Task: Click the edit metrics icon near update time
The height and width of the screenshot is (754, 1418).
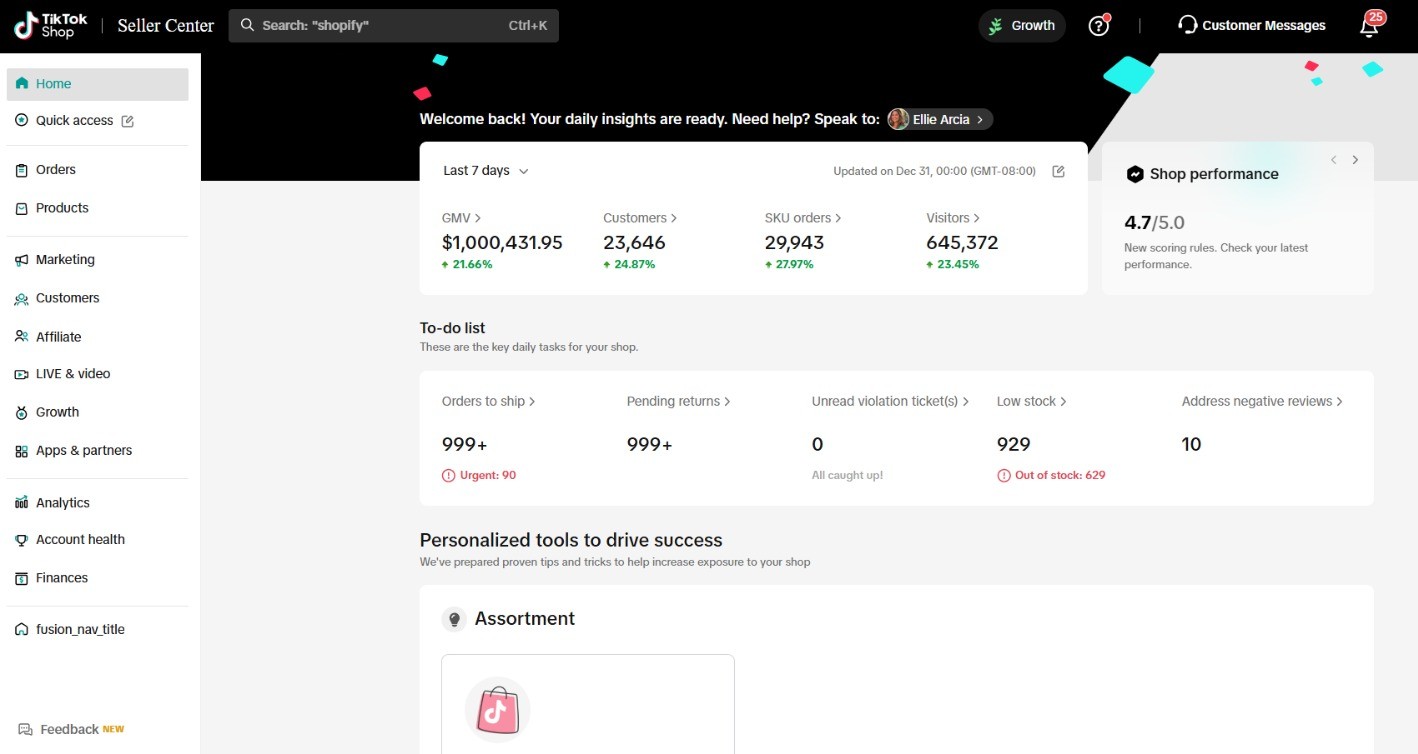Action: coord(1058,171)
